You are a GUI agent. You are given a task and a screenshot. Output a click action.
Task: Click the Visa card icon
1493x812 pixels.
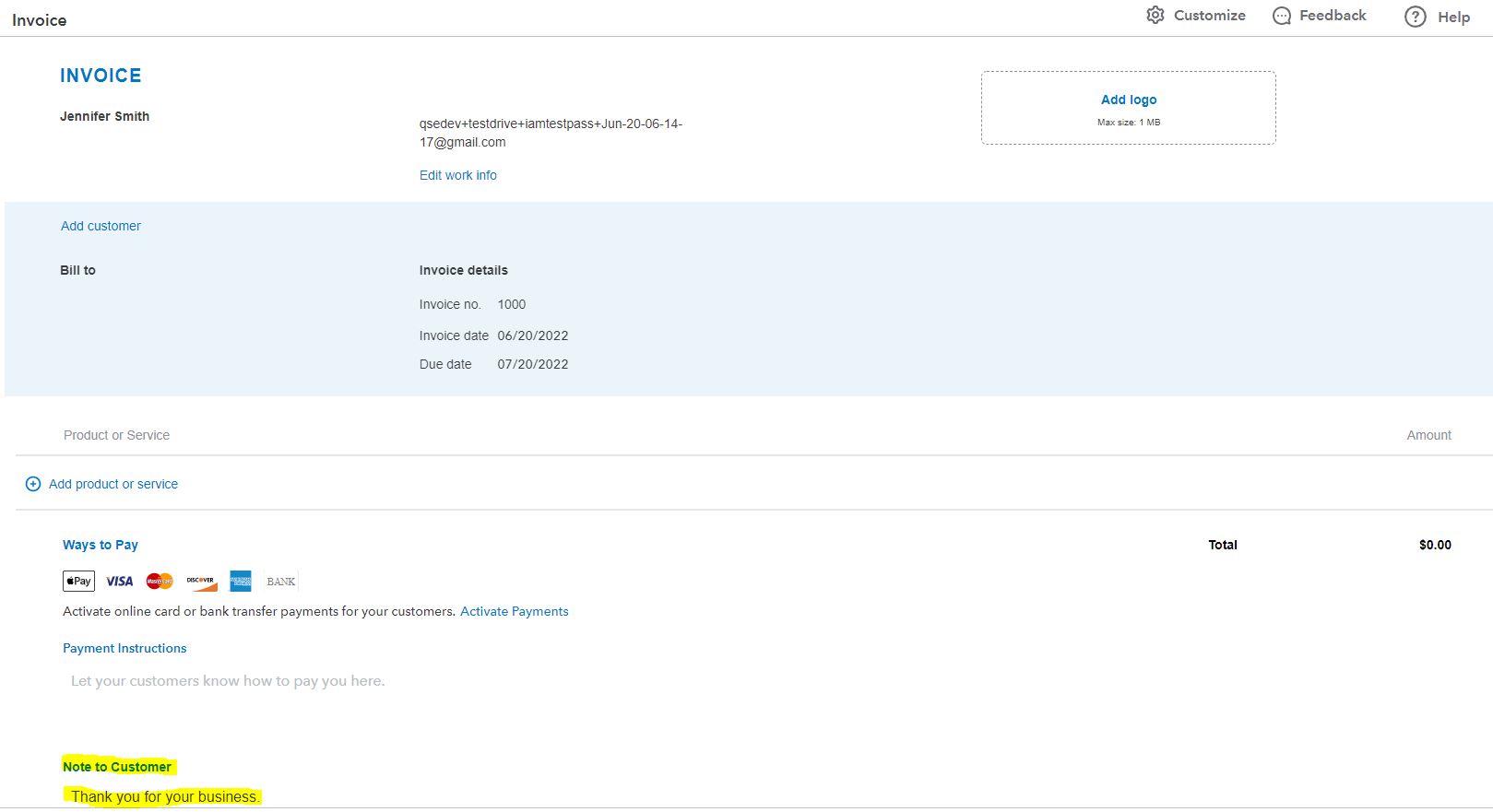point(119,582)
